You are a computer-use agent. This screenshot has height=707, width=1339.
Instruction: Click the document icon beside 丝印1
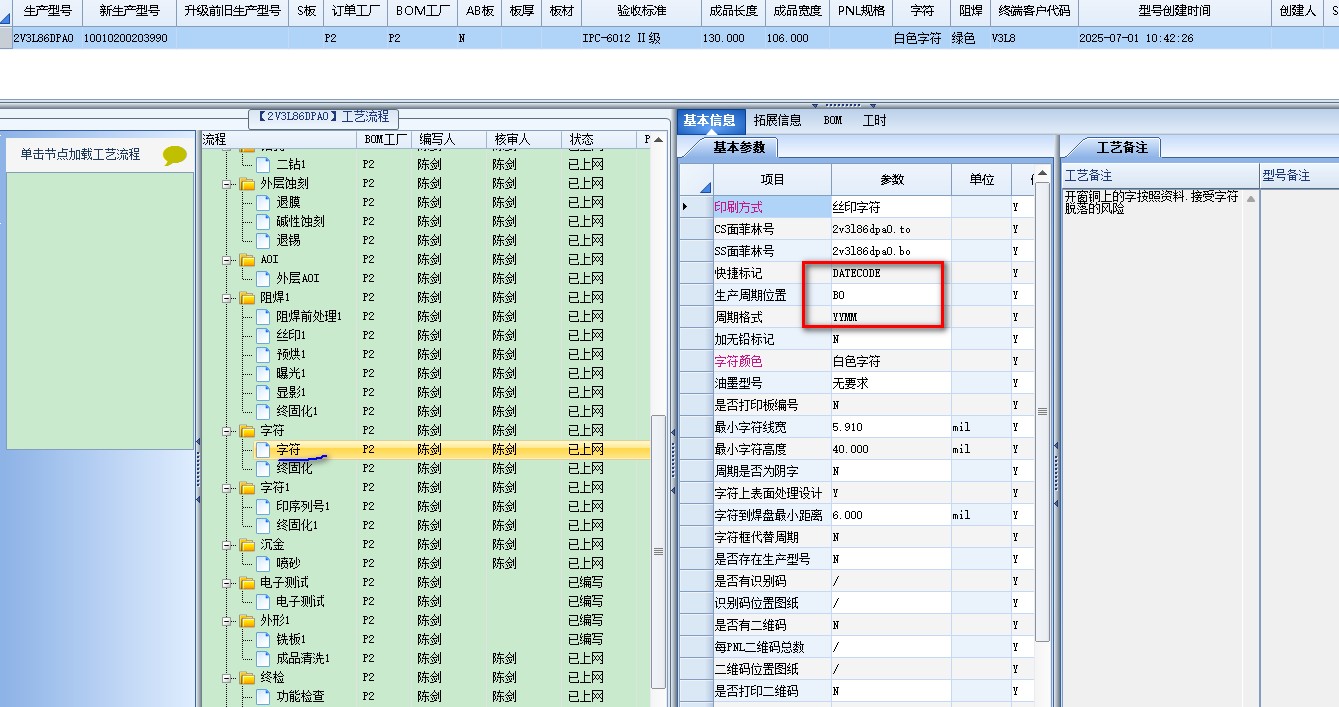pos(263,335)
